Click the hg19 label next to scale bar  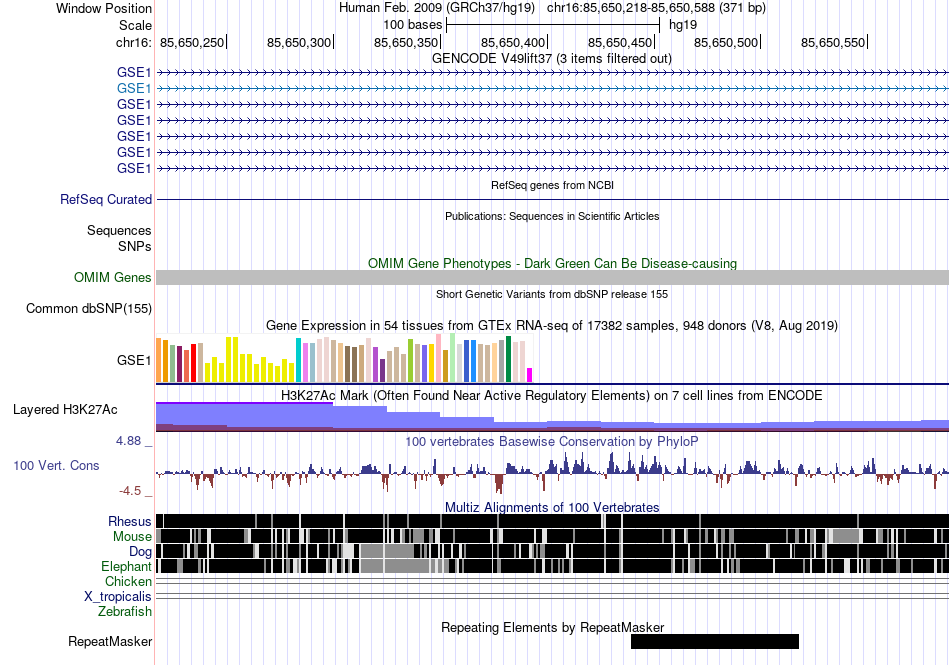pyautogui.click(x=683, y=25)
